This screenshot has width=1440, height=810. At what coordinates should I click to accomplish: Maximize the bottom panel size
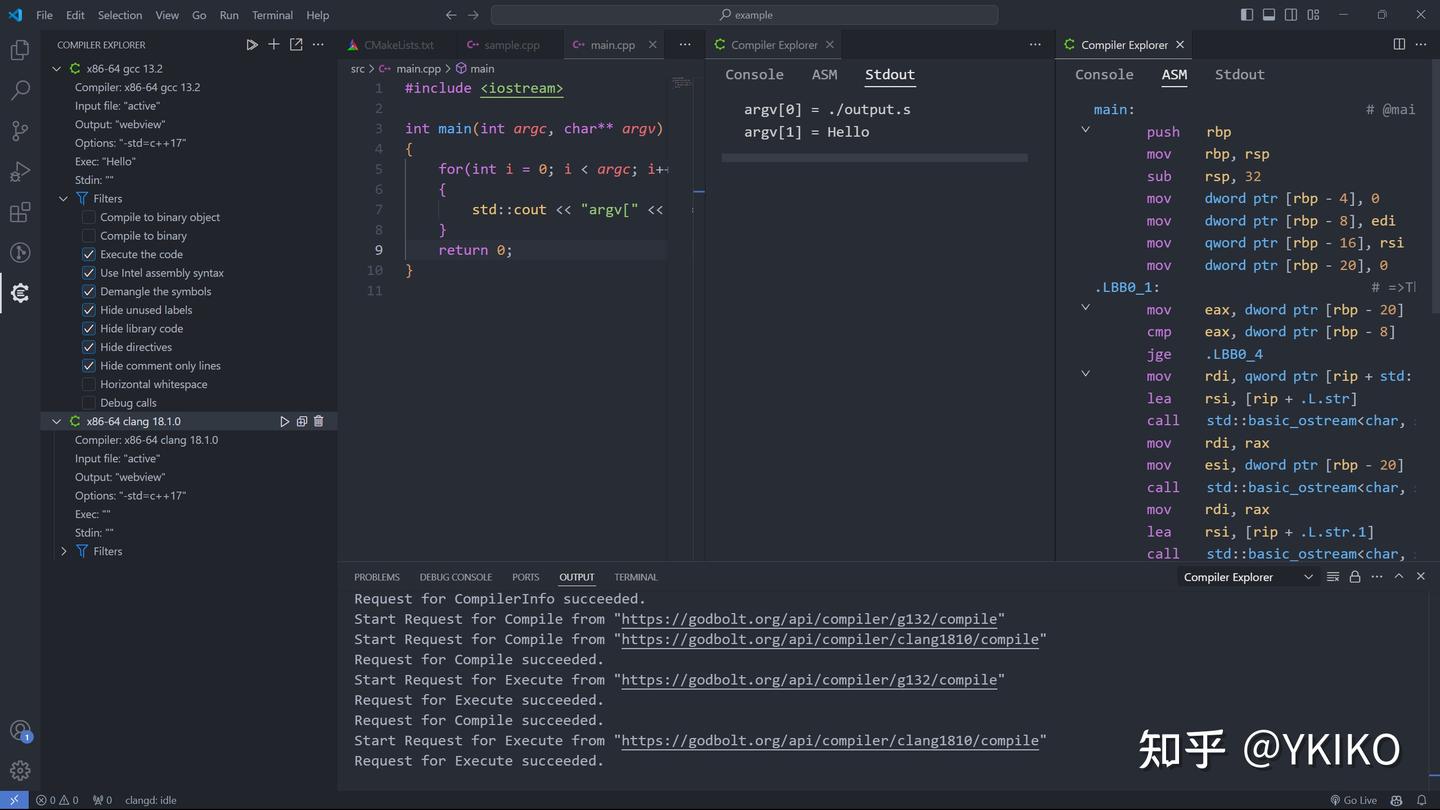click(1399, 577)
